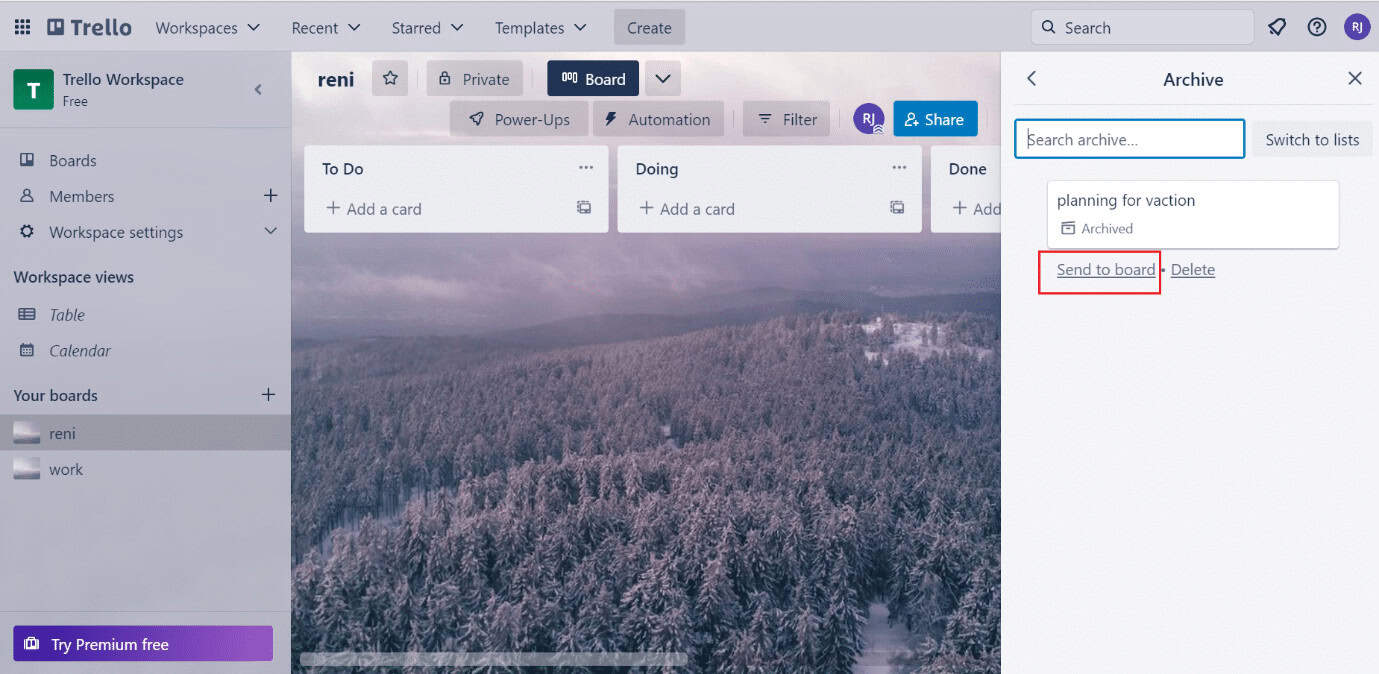Open To Do list actions menu

(586, 168)
